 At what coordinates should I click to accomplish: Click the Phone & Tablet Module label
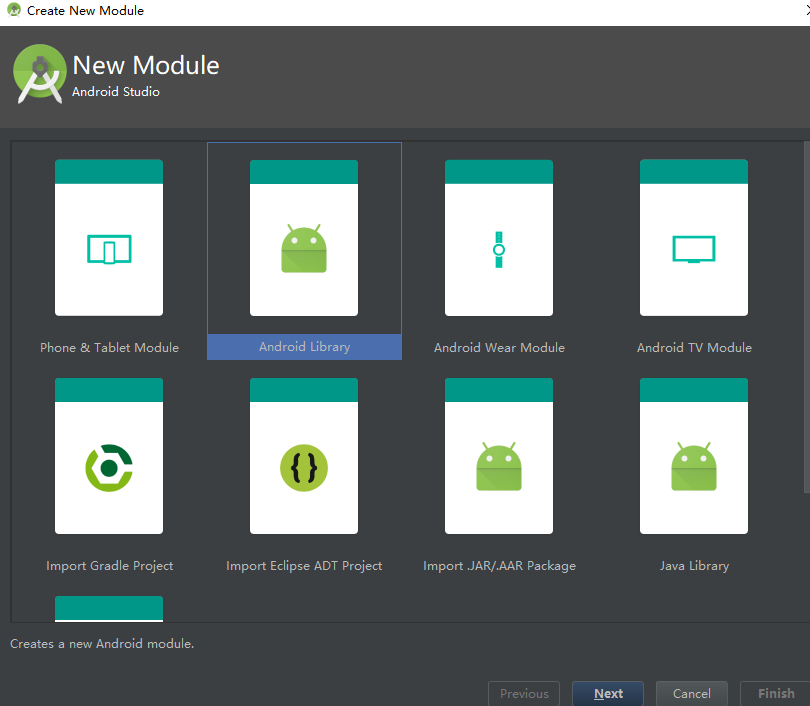click(110, 348)
